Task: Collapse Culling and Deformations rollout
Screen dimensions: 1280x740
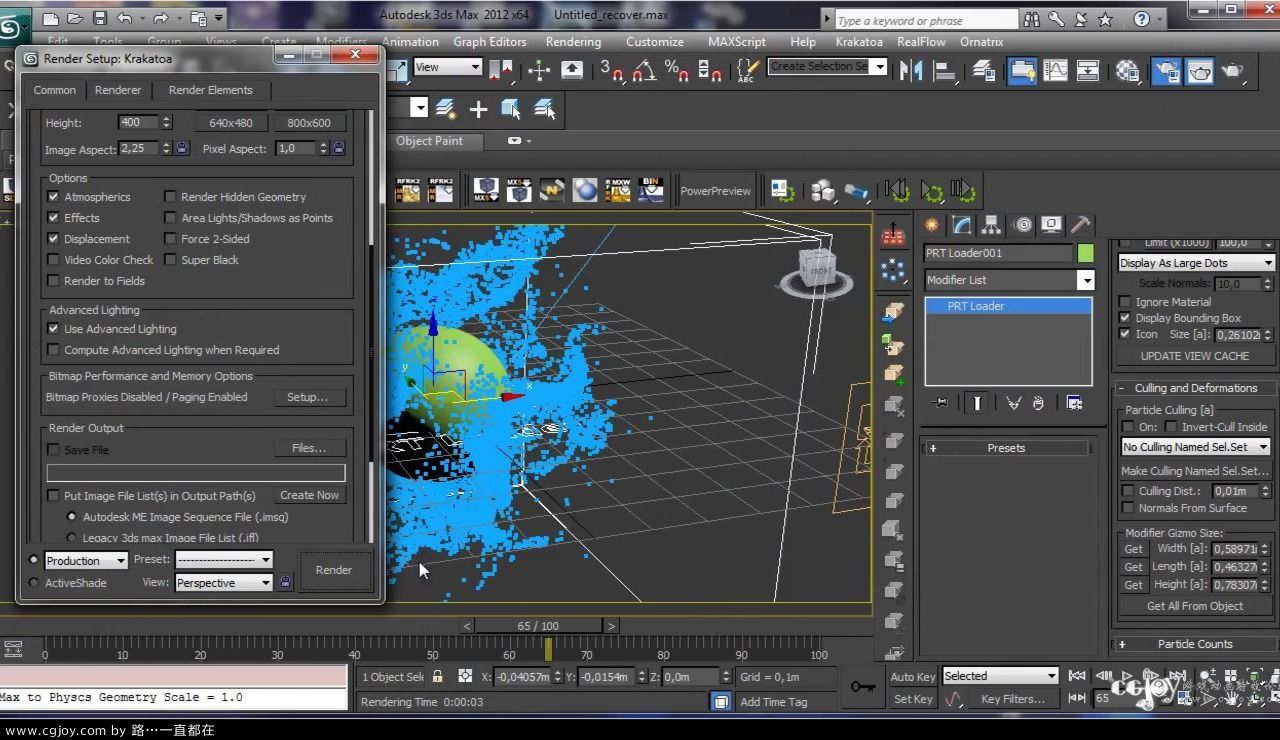Action: pyautogui.click(x=1195, y=388)
